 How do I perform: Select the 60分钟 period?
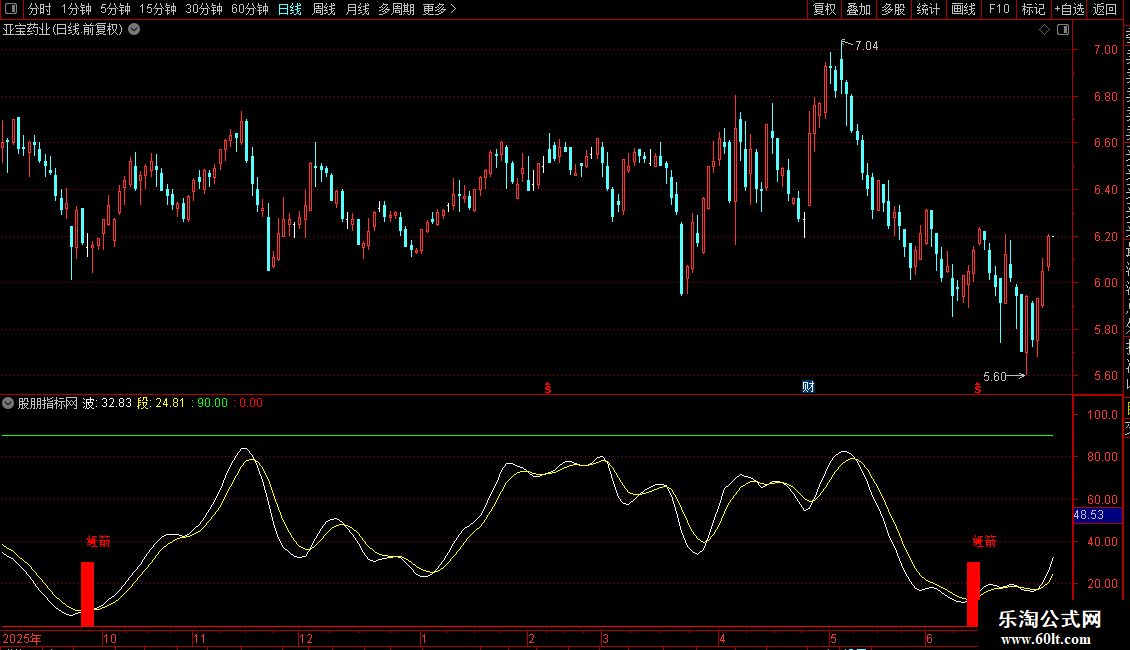[x=249, y=9]
